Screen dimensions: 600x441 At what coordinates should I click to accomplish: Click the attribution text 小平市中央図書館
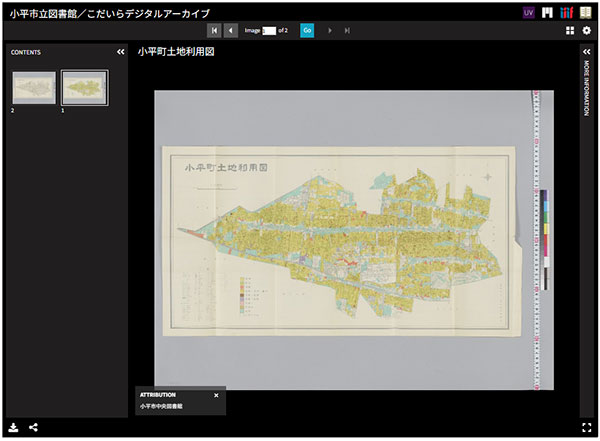[161, 407]
